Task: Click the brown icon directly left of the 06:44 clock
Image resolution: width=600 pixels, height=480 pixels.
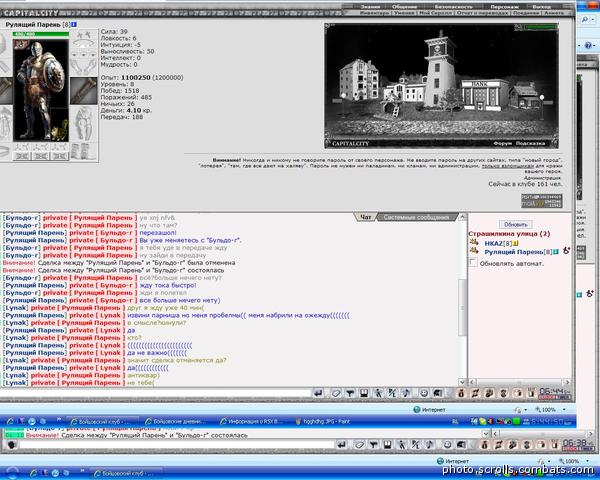Action: coord(531,393)
